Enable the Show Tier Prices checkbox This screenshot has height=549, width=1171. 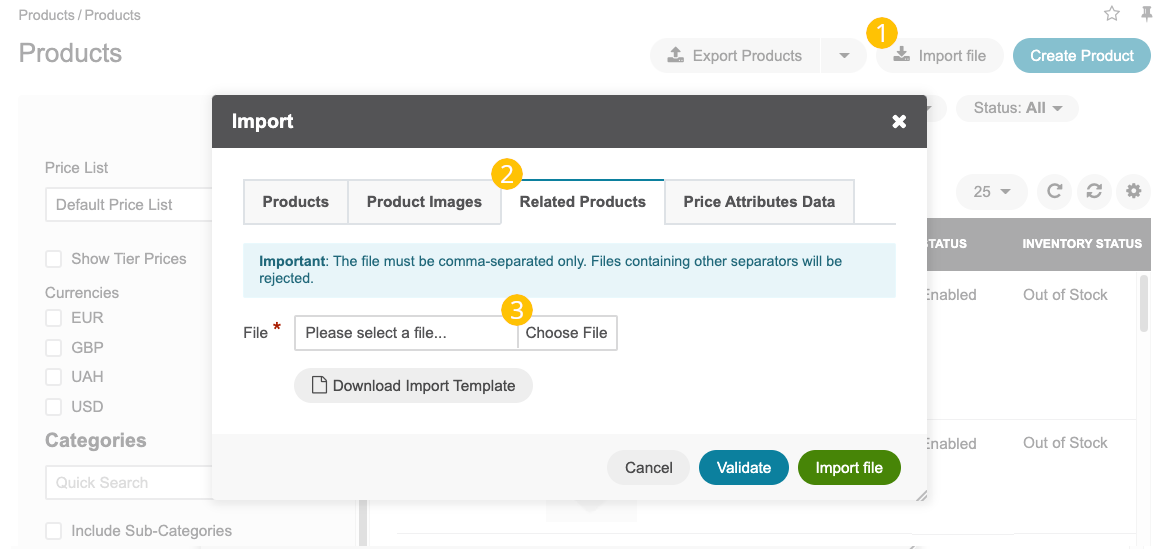point(53,259)
